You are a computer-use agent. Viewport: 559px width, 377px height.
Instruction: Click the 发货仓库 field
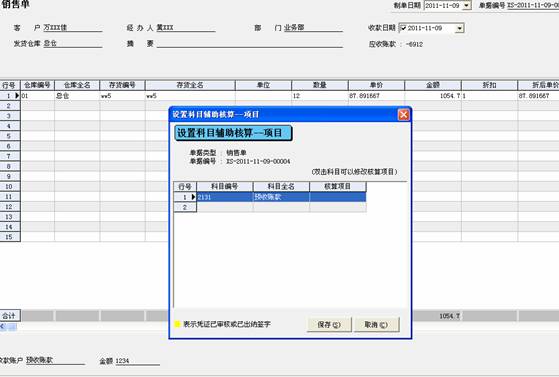click(73, 43)
